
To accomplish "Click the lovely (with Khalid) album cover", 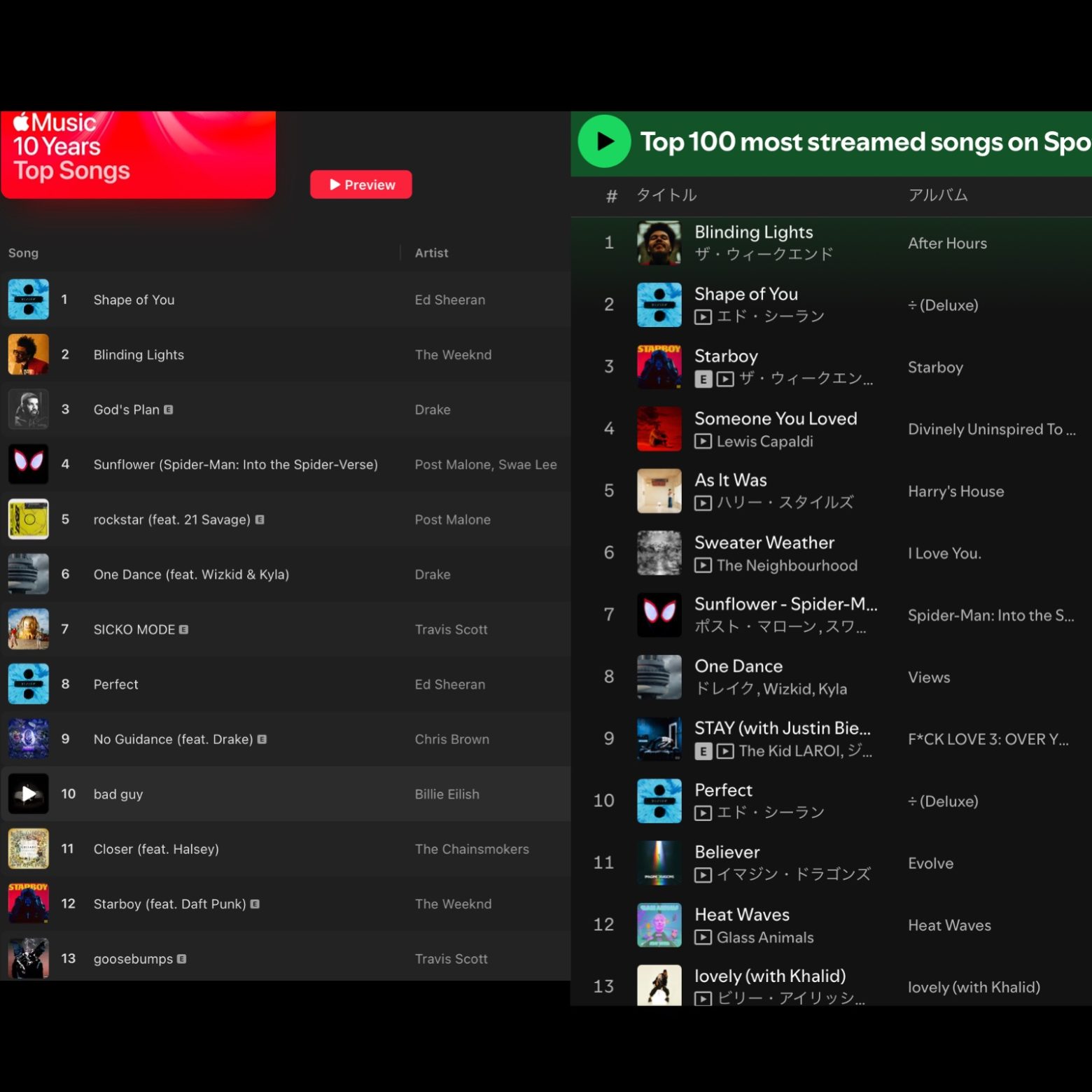I will coord(659,986).
